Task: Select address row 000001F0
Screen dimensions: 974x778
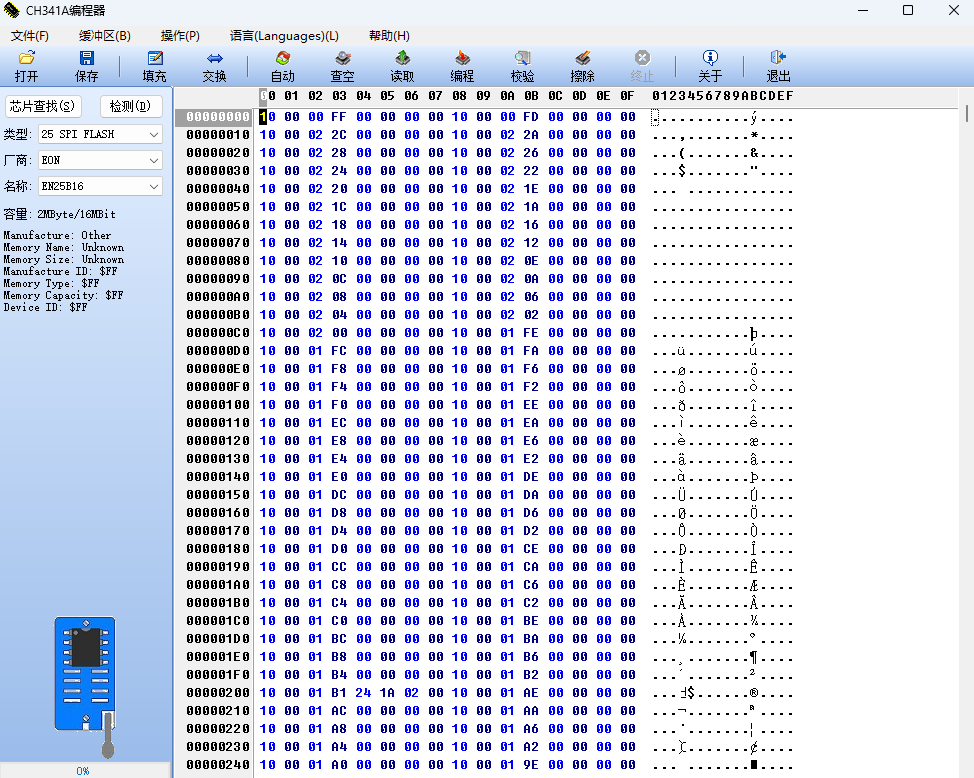Action: click(217, 675)
